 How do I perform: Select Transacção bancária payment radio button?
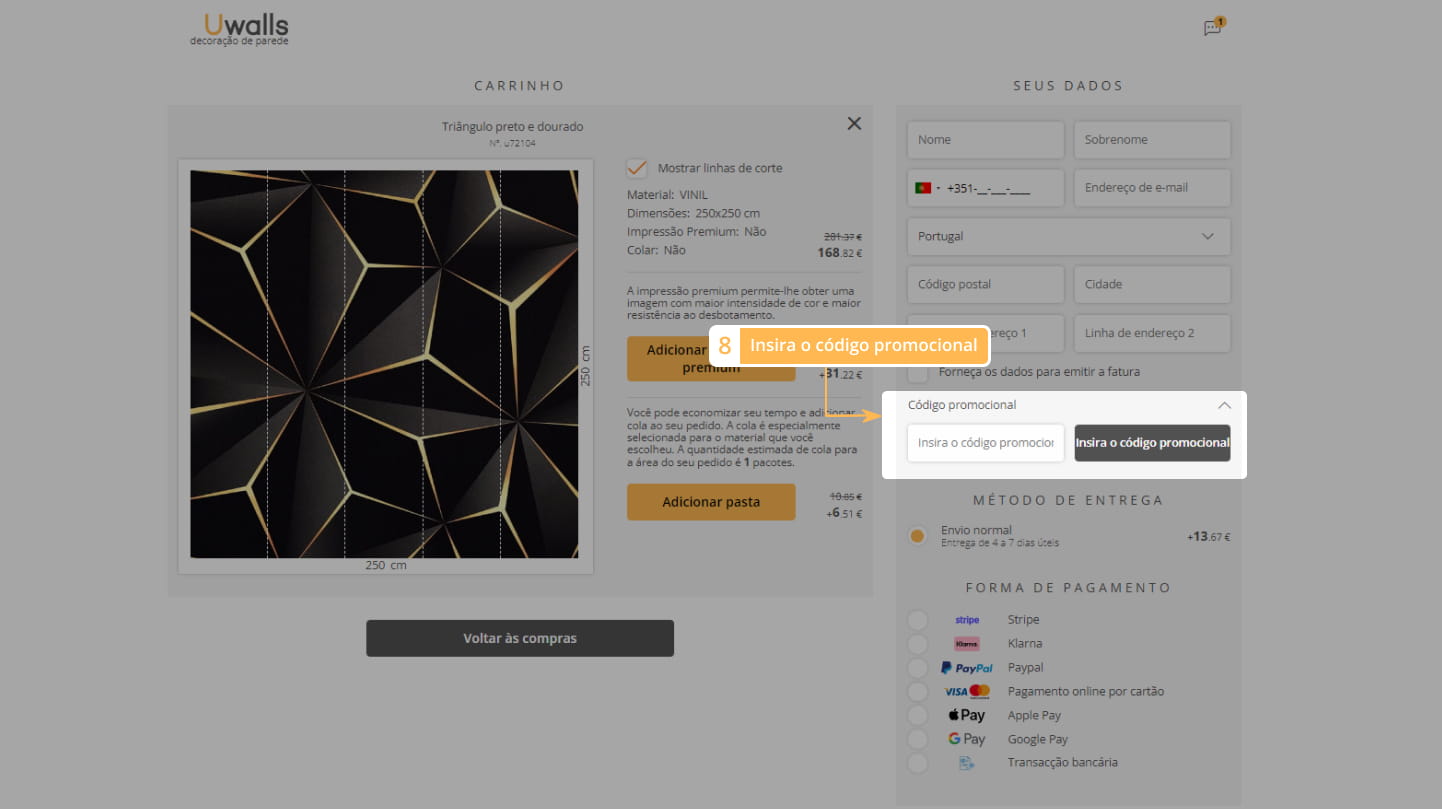pos(917,763)
